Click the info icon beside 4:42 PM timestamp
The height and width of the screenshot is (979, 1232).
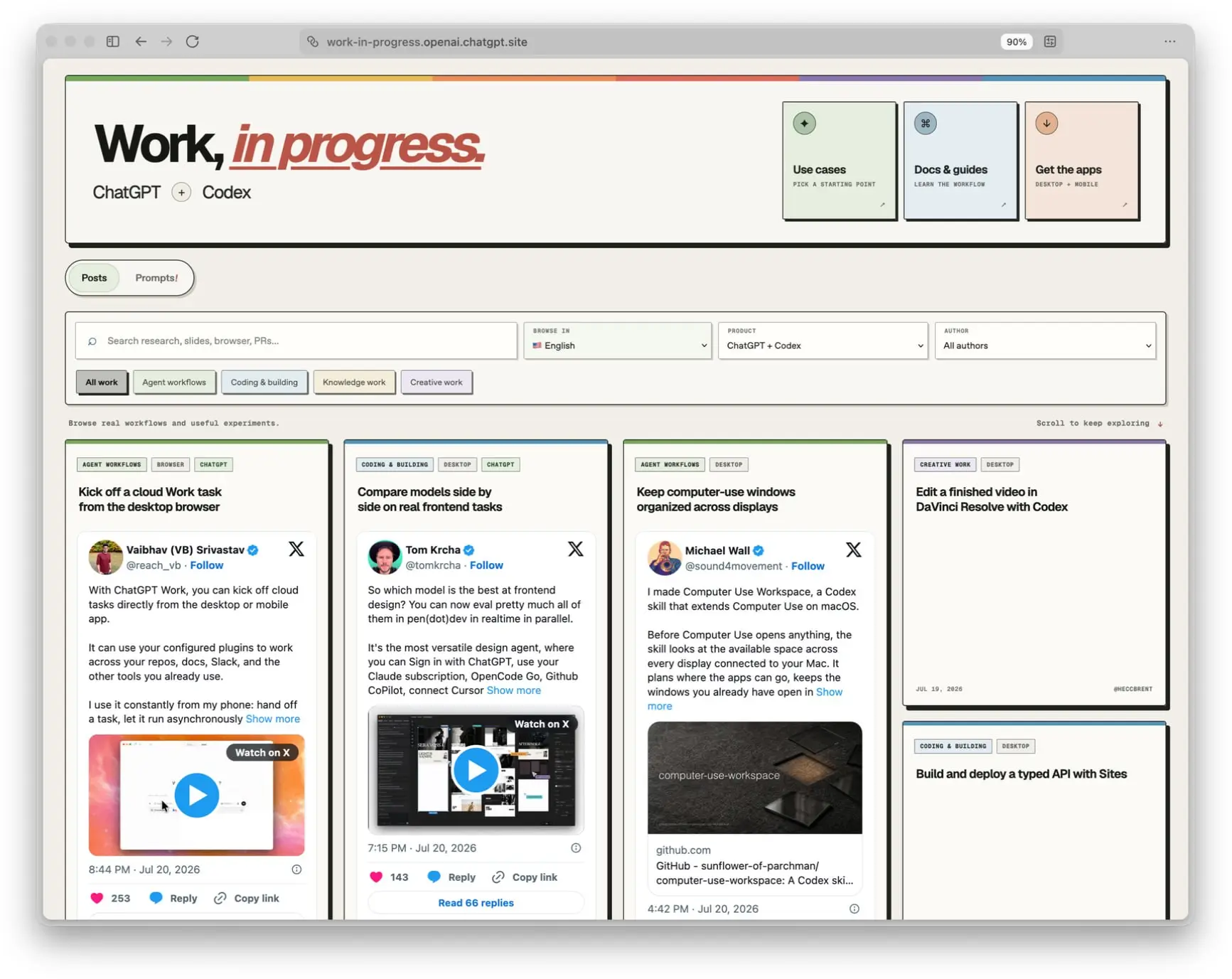[855, 909]
